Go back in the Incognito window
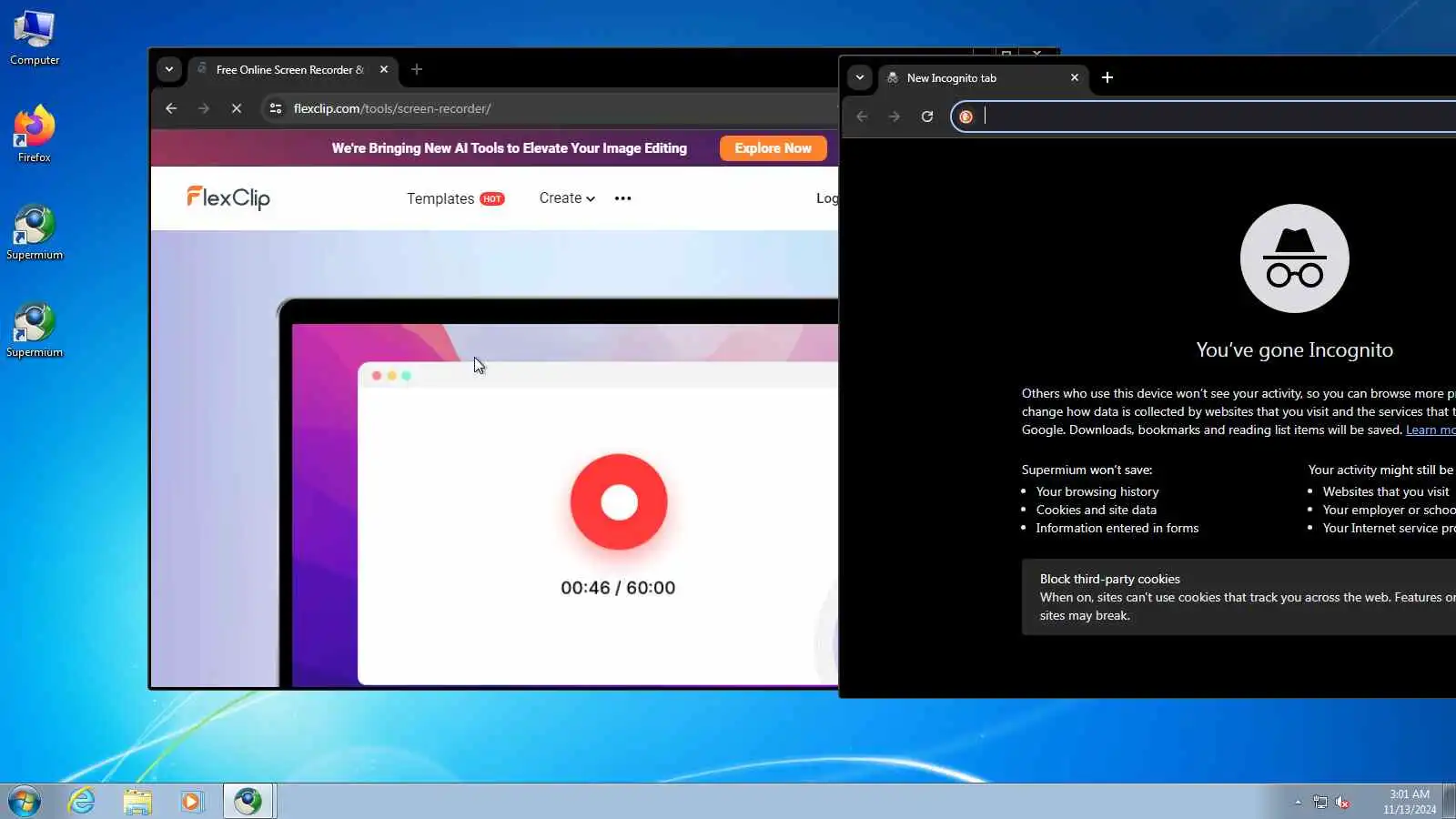Viewport: 1456px width, 819px height. pos(862,116)
